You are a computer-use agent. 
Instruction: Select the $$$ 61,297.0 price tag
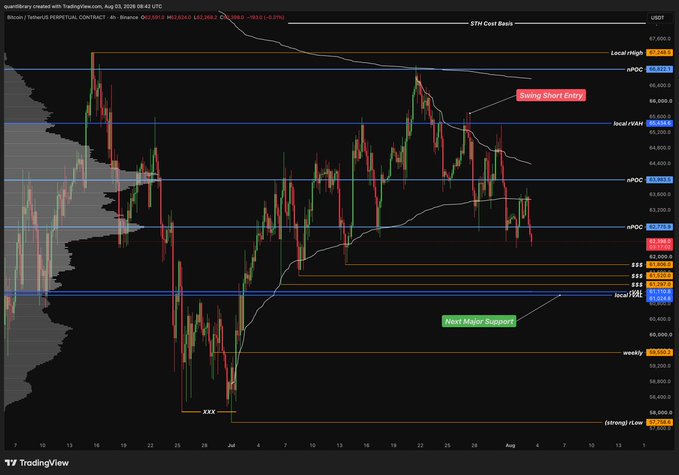pyautogui.click(x=659, y=284)
